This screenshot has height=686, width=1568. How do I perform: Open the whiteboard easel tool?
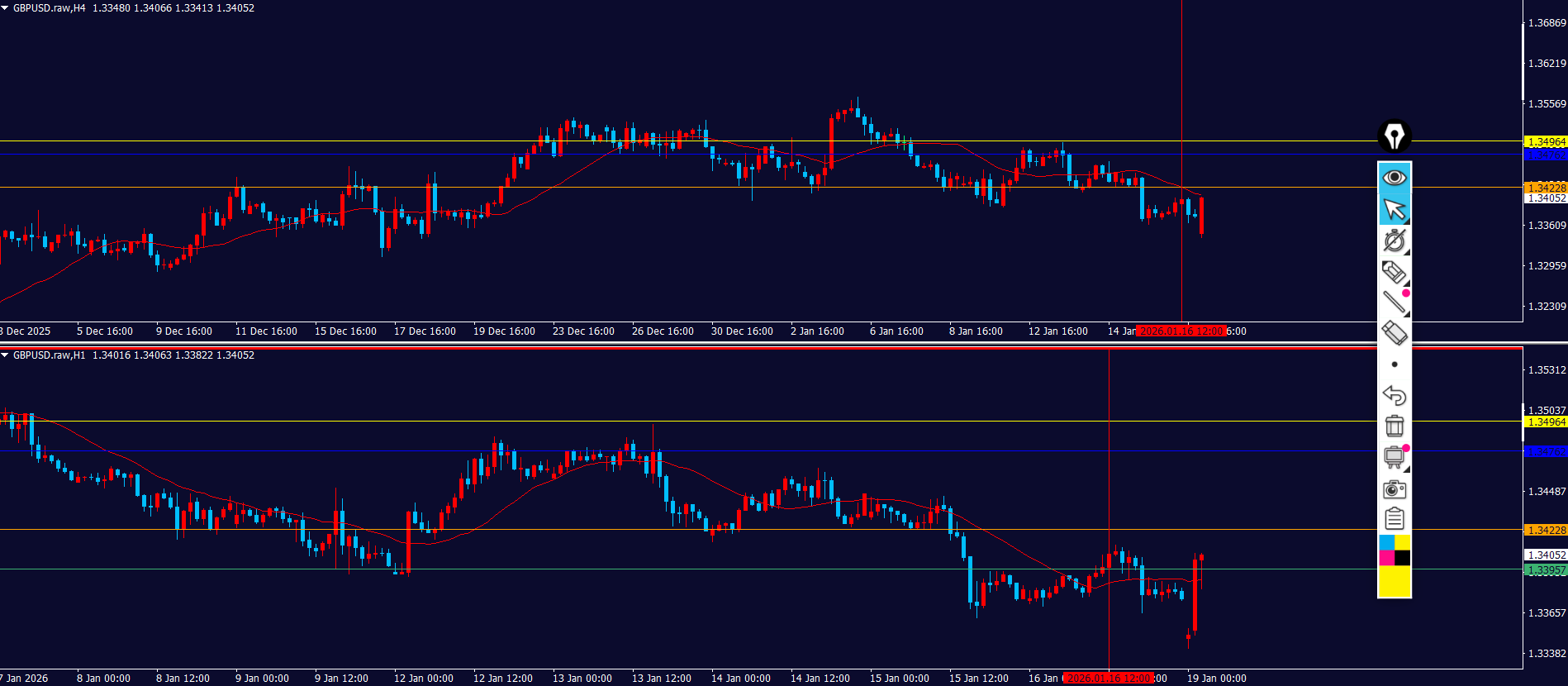pos(1395,456)
